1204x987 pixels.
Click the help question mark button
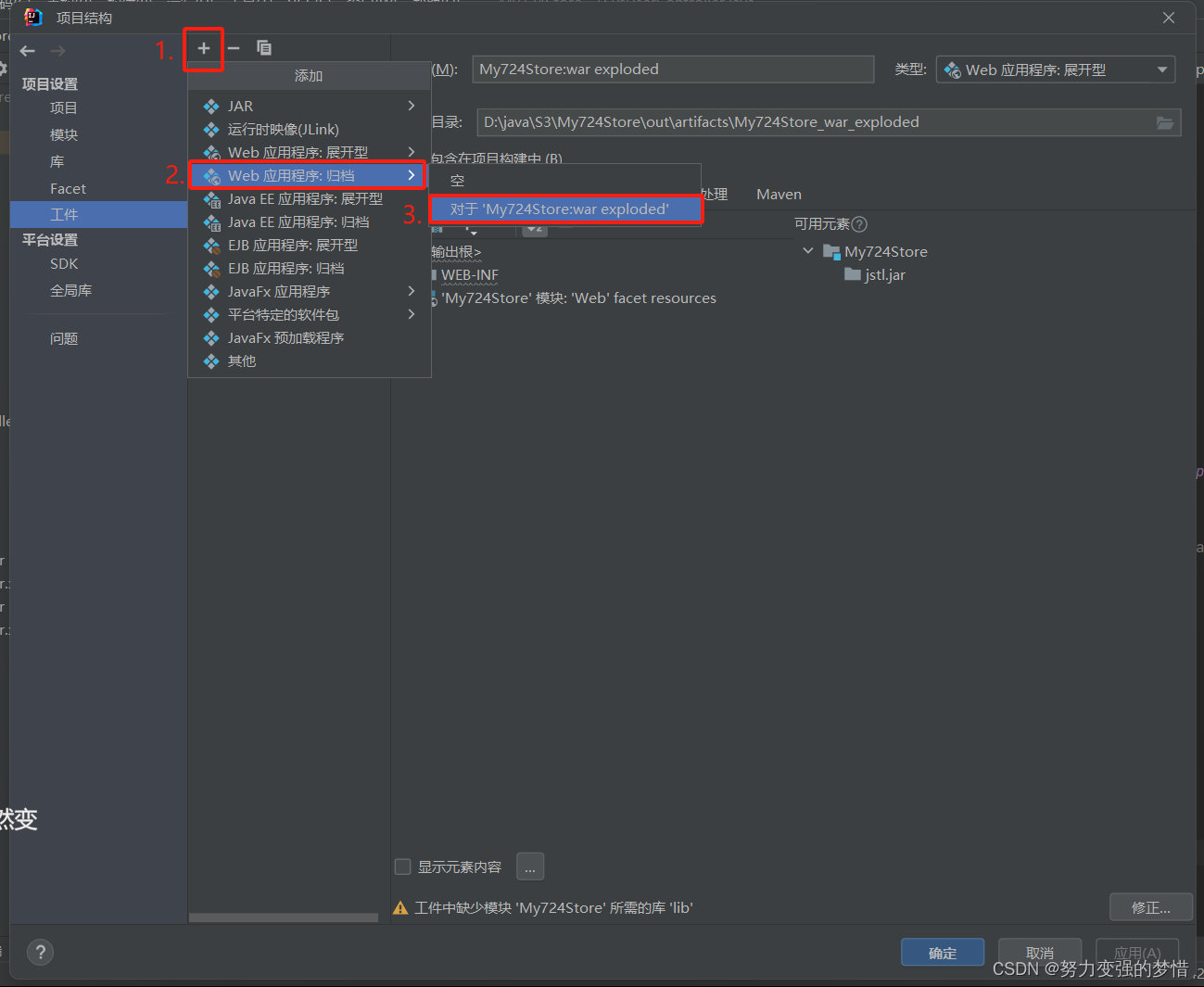point(41,952)
